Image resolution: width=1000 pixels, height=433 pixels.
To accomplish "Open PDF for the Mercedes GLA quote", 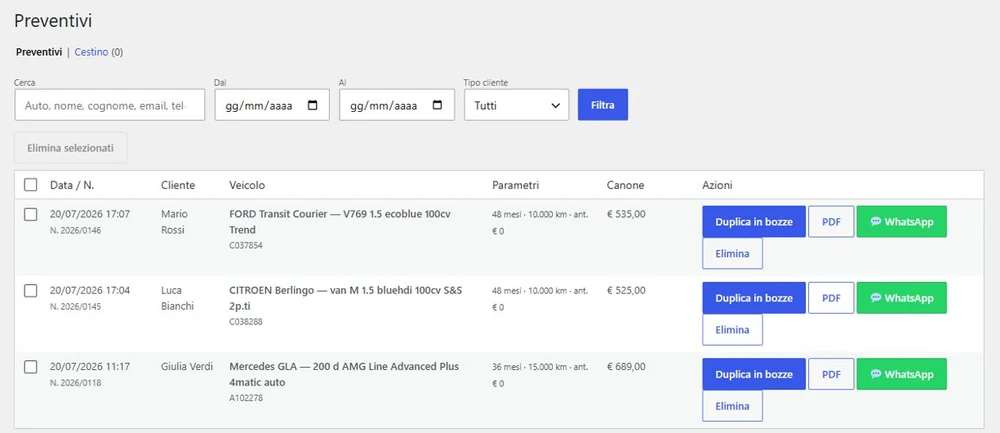I will (x=831, y=374).
